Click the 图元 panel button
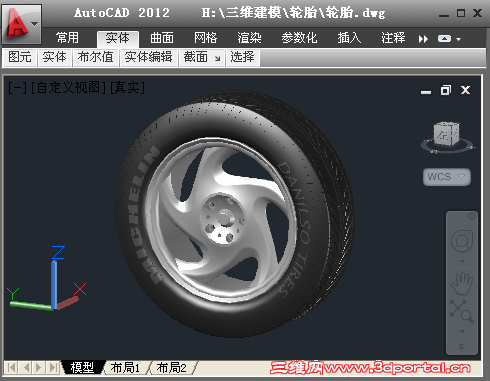Screen dimensions: 490x381 [20, 57]
